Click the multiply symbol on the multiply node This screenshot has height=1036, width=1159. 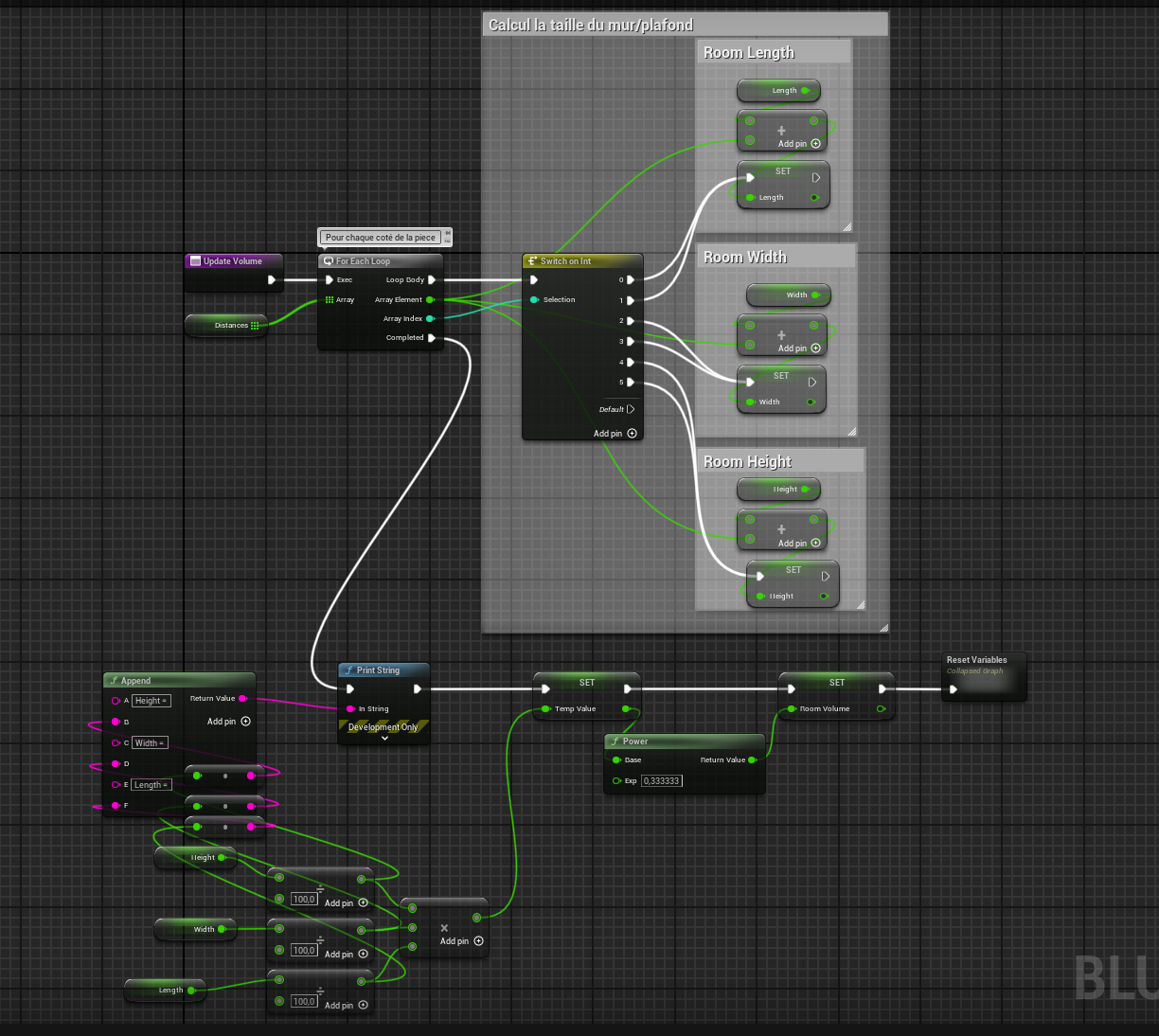444,928
